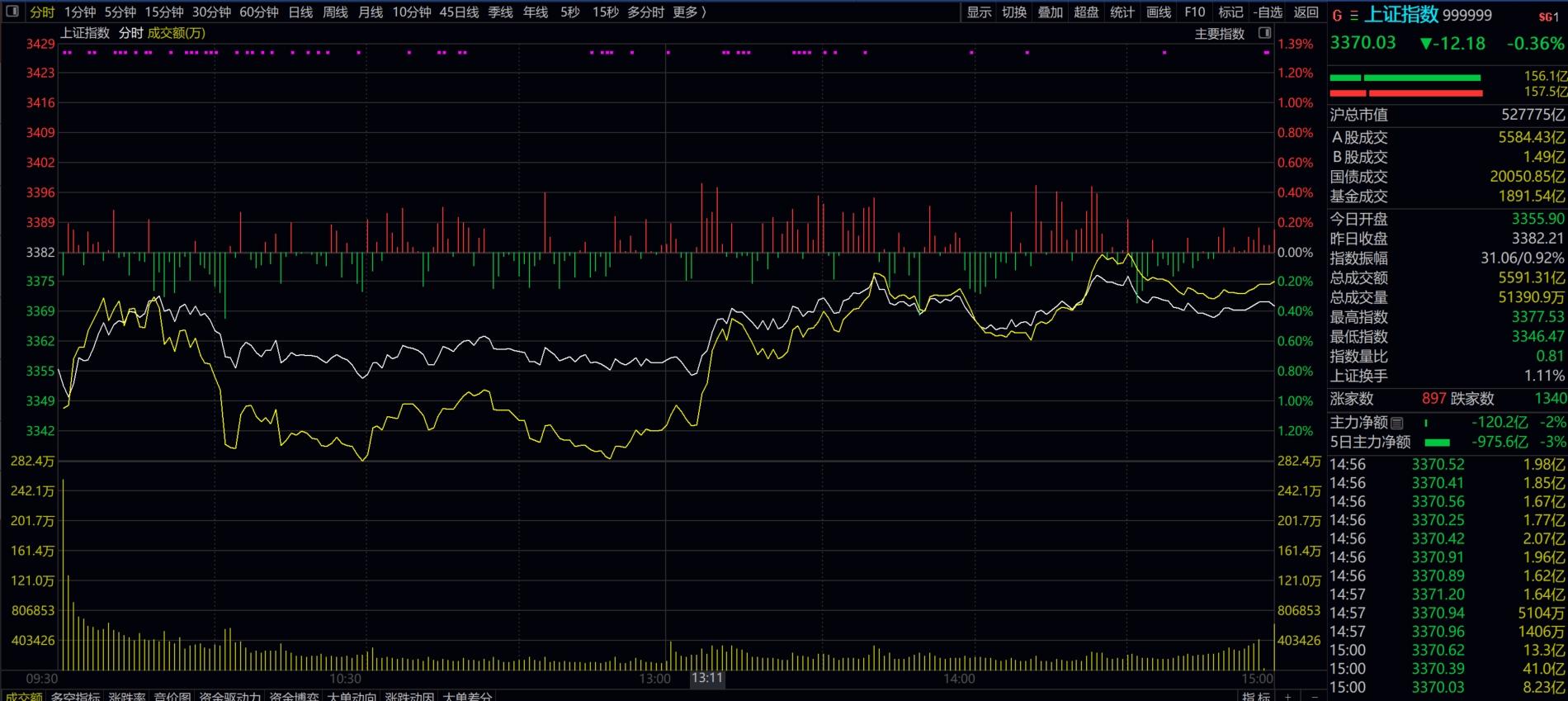Open the 主要指数 selector

pyautogui.click(x=1219, y=34)
